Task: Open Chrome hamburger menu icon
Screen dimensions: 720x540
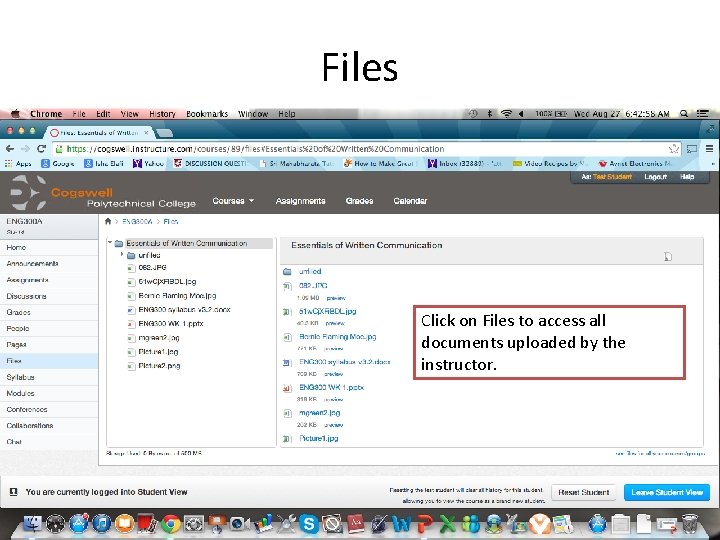Action: (x=709, y=149)
